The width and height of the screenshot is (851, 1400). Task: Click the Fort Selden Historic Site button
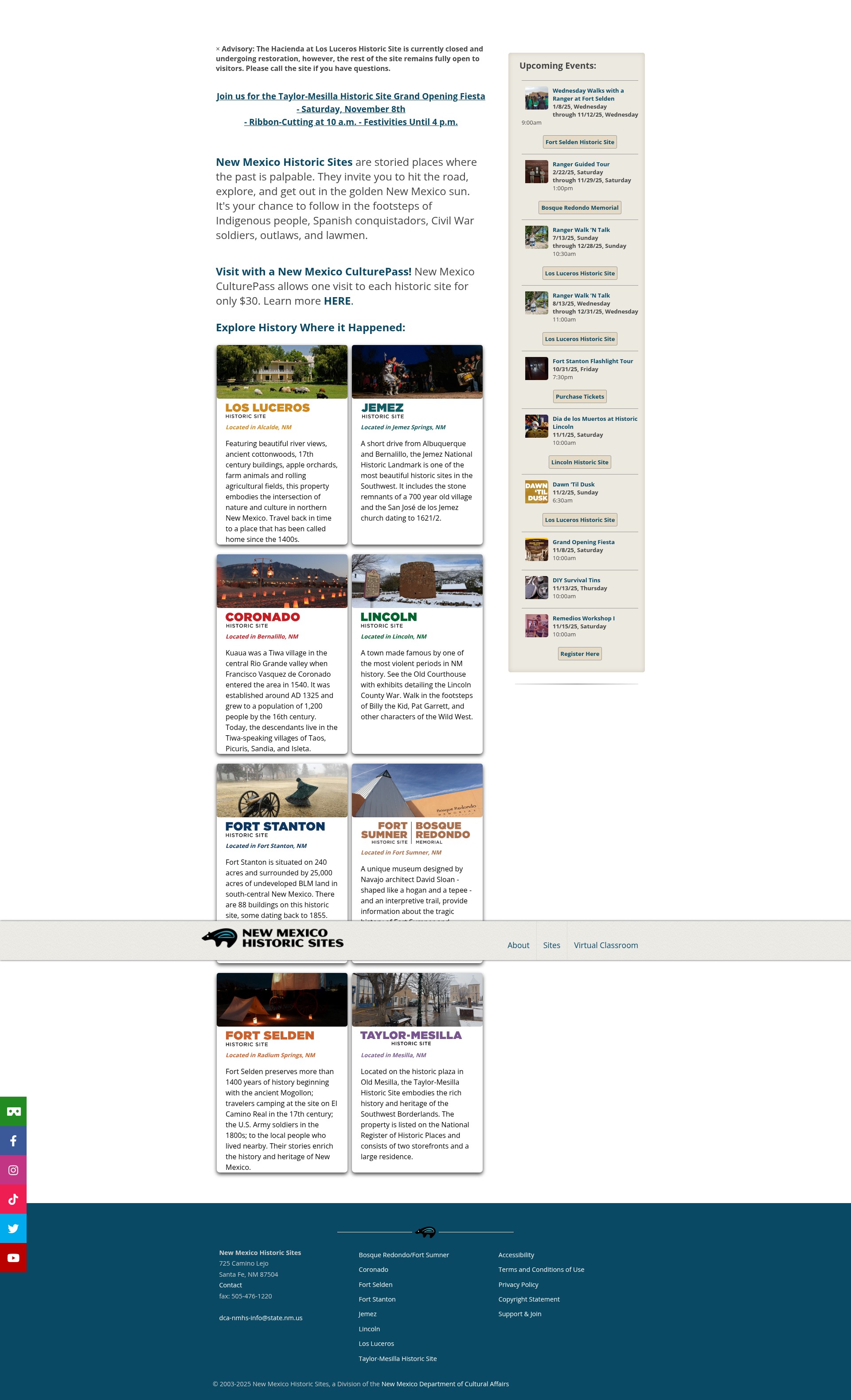click(x=580, y=142)
